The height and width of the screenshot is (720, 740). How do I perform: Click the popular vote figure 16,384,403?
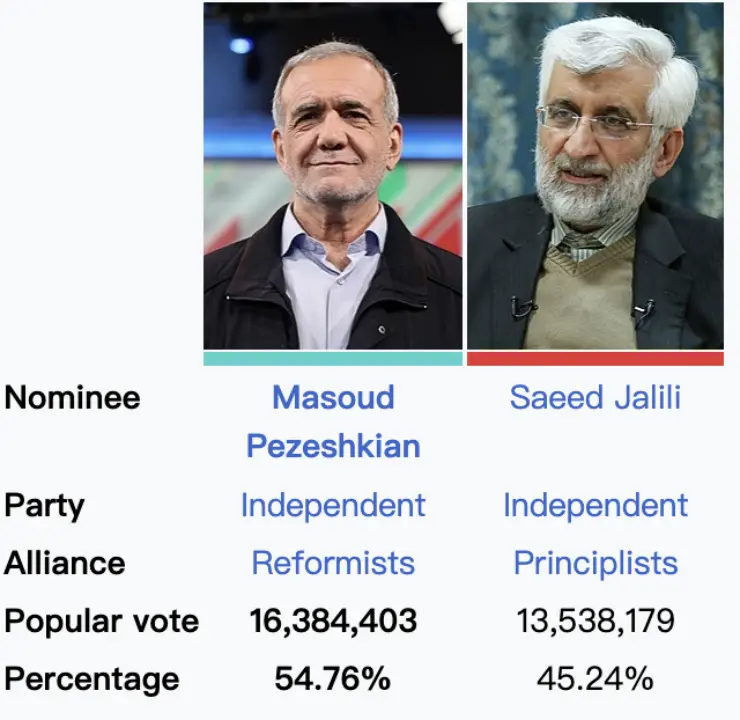coord(333,621)
